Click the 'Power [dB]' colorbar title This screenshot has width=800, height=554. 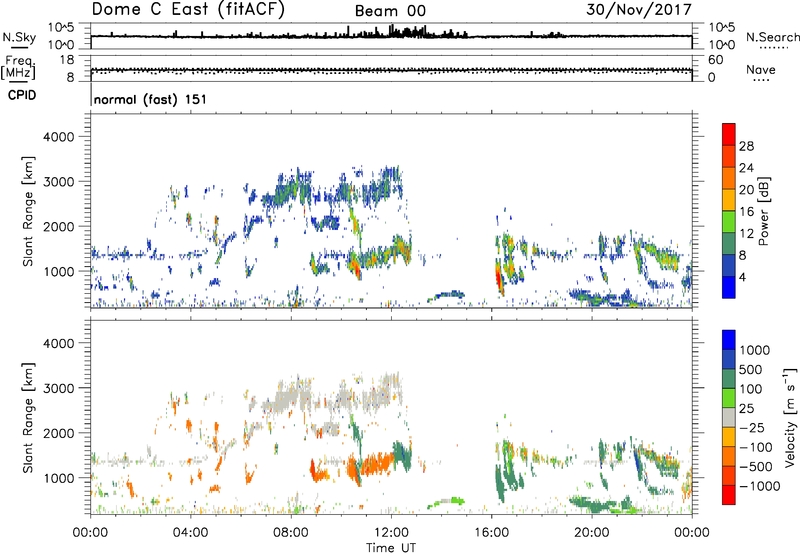[x=764, y=211]
